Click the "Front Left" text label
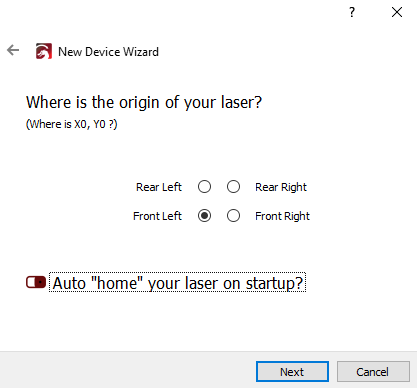 point(157,216)
